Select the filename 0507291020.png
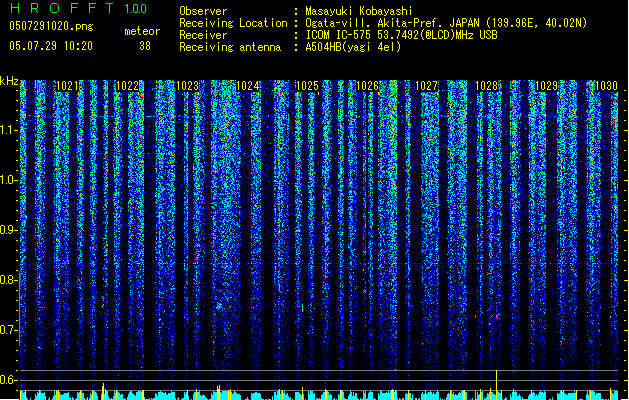The image size is (629, 400). (51, 26)
